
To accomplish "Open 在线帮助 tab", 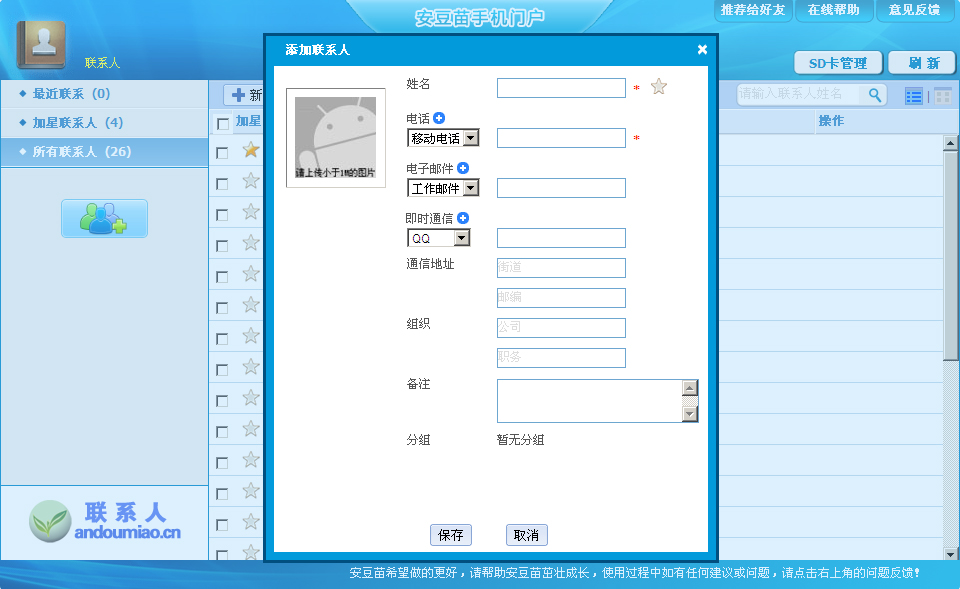I will [833, 10].
